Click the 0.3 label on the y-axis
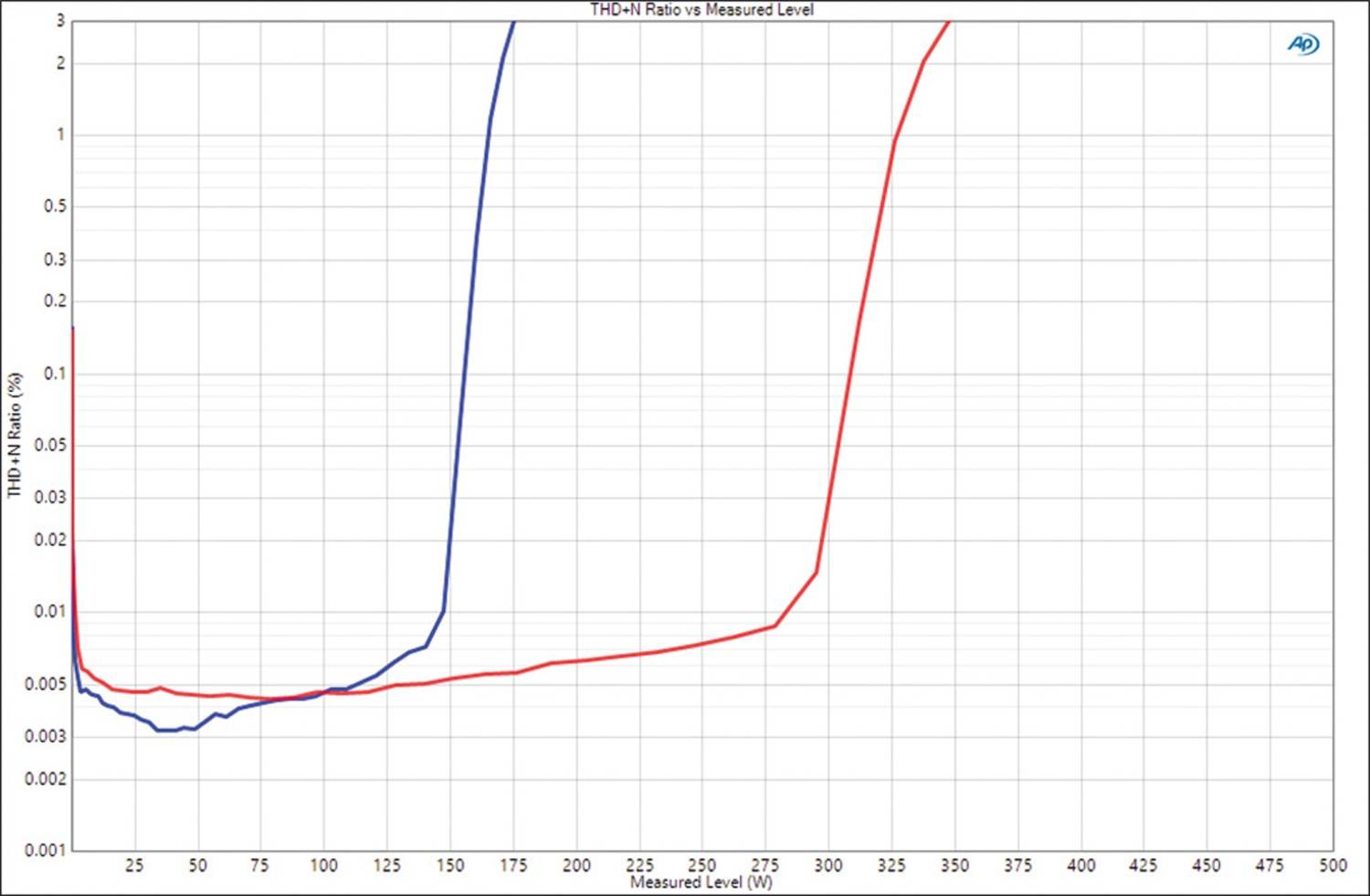This screenshot has width=1370, height=896. [x=55, y=259]
